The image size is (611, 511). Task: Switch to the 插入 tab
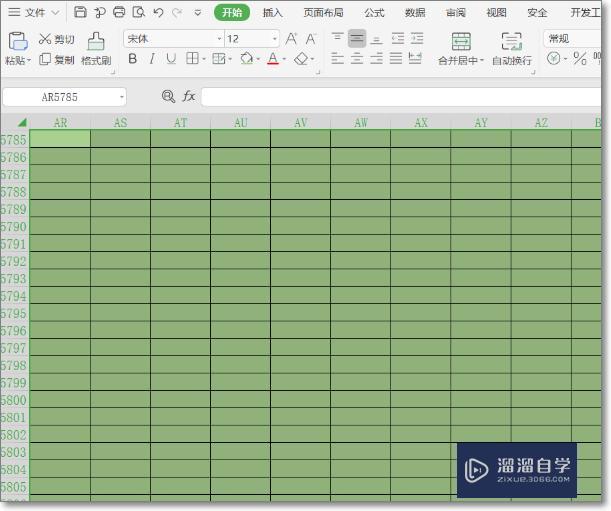272,12
